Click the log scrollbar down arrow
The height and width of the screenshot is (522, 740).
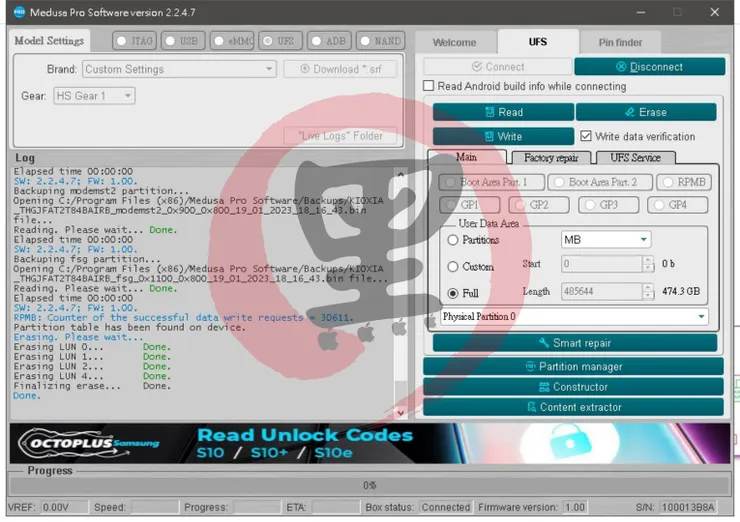(400, 413)
